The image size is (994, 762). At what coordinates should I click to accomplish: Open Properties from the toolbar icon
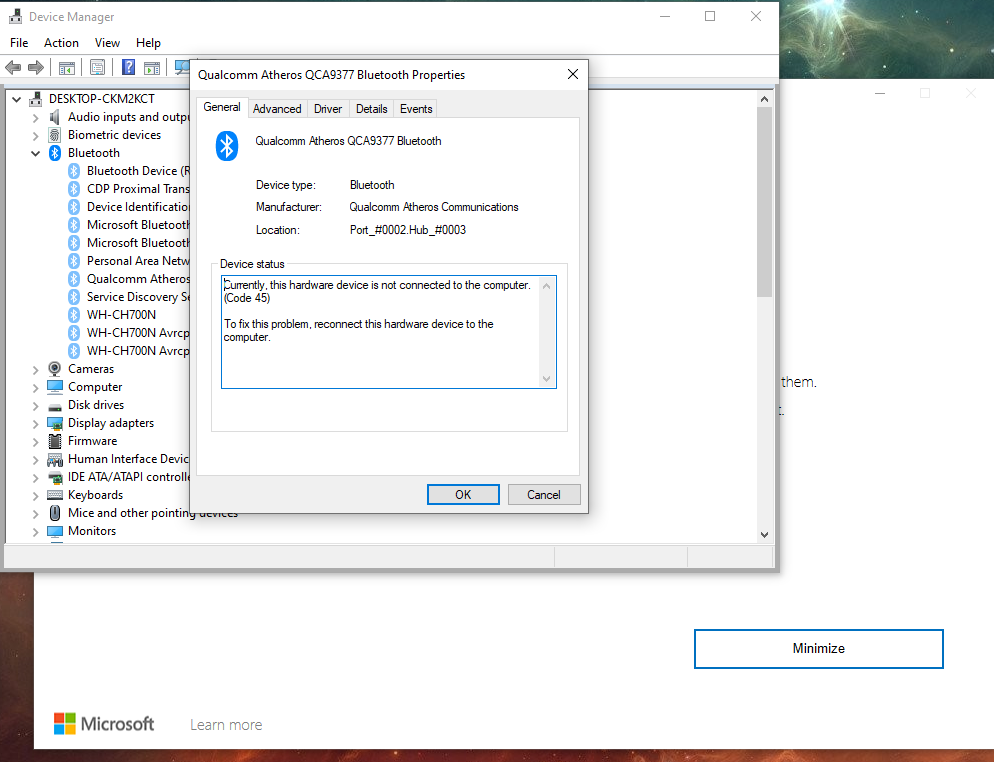pos(97,67)
